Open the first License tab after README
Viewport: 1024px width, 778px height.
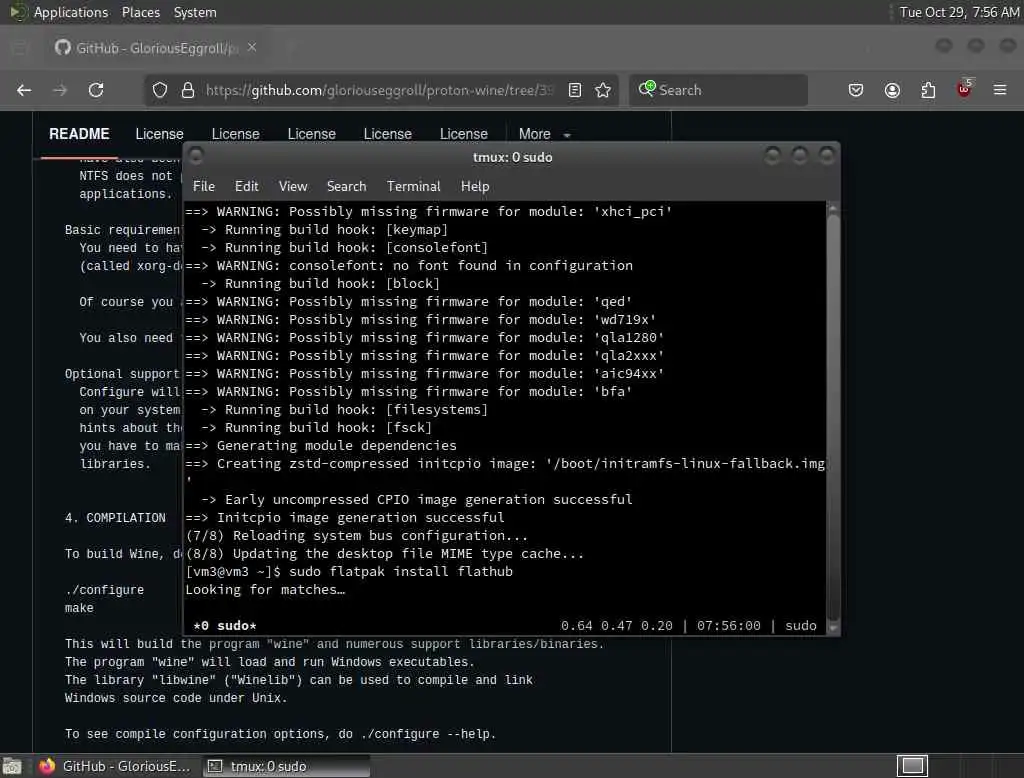159,134
